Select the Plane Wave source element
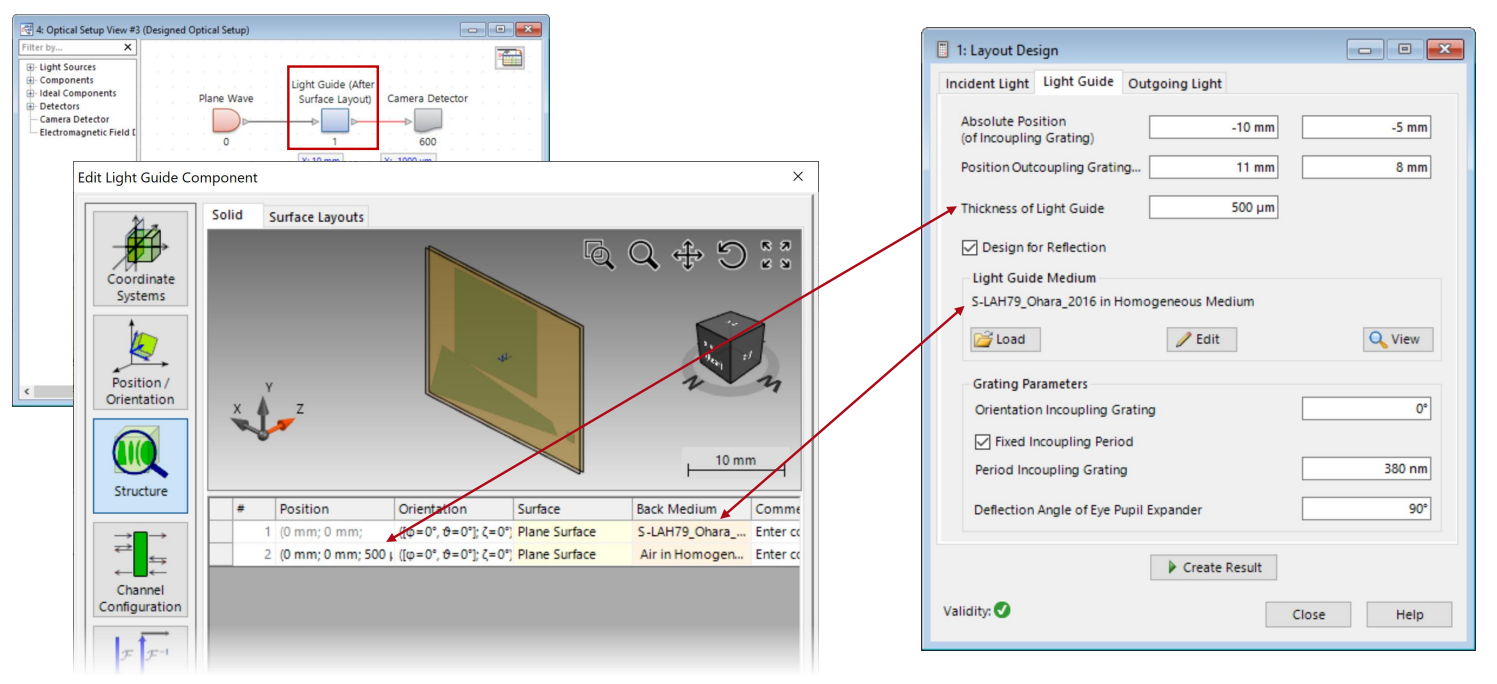 [226, 122]
